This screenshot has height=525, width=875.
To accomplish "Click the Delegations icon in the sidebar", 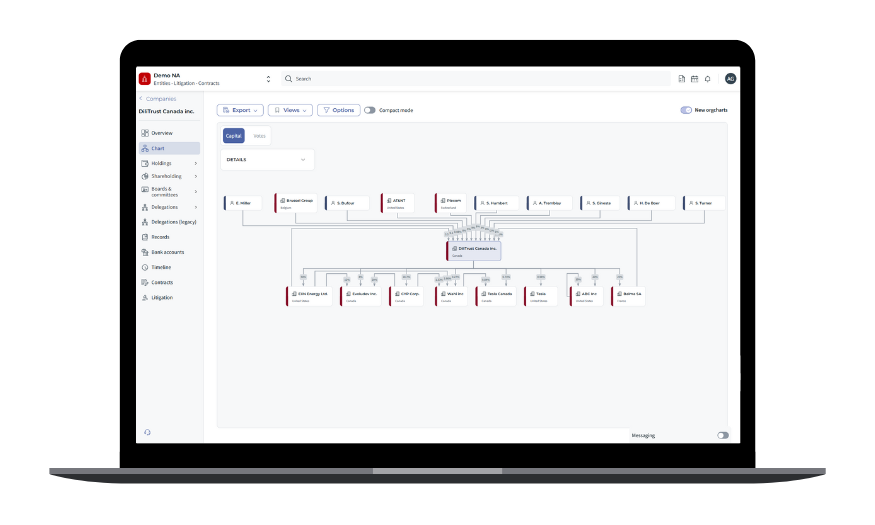I will click(x=145, y=208).
